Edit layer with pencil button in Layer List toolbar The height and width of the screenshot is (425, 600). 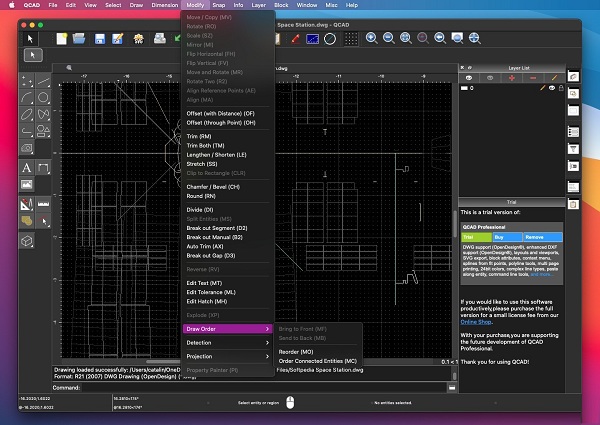pyautogui.click(x=554, y=78)
